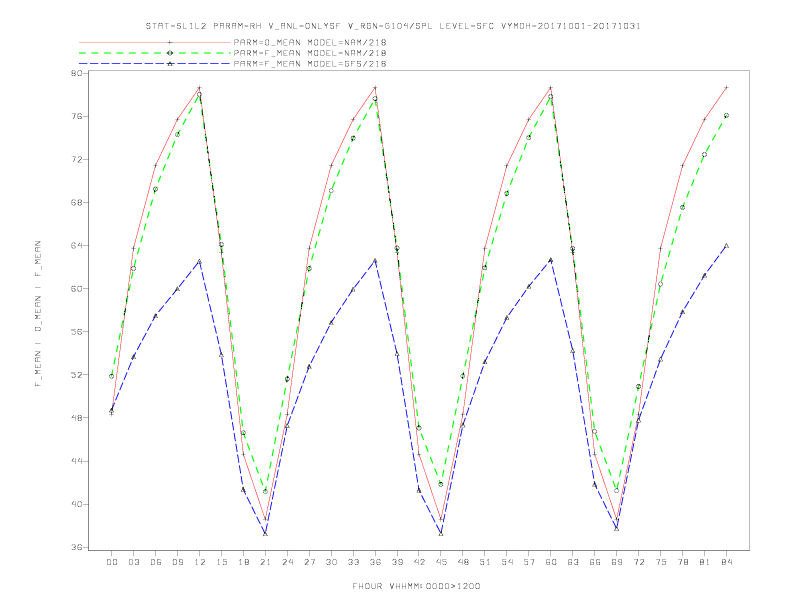Click the x-axis forecast hour label 45

coord(441,562)
